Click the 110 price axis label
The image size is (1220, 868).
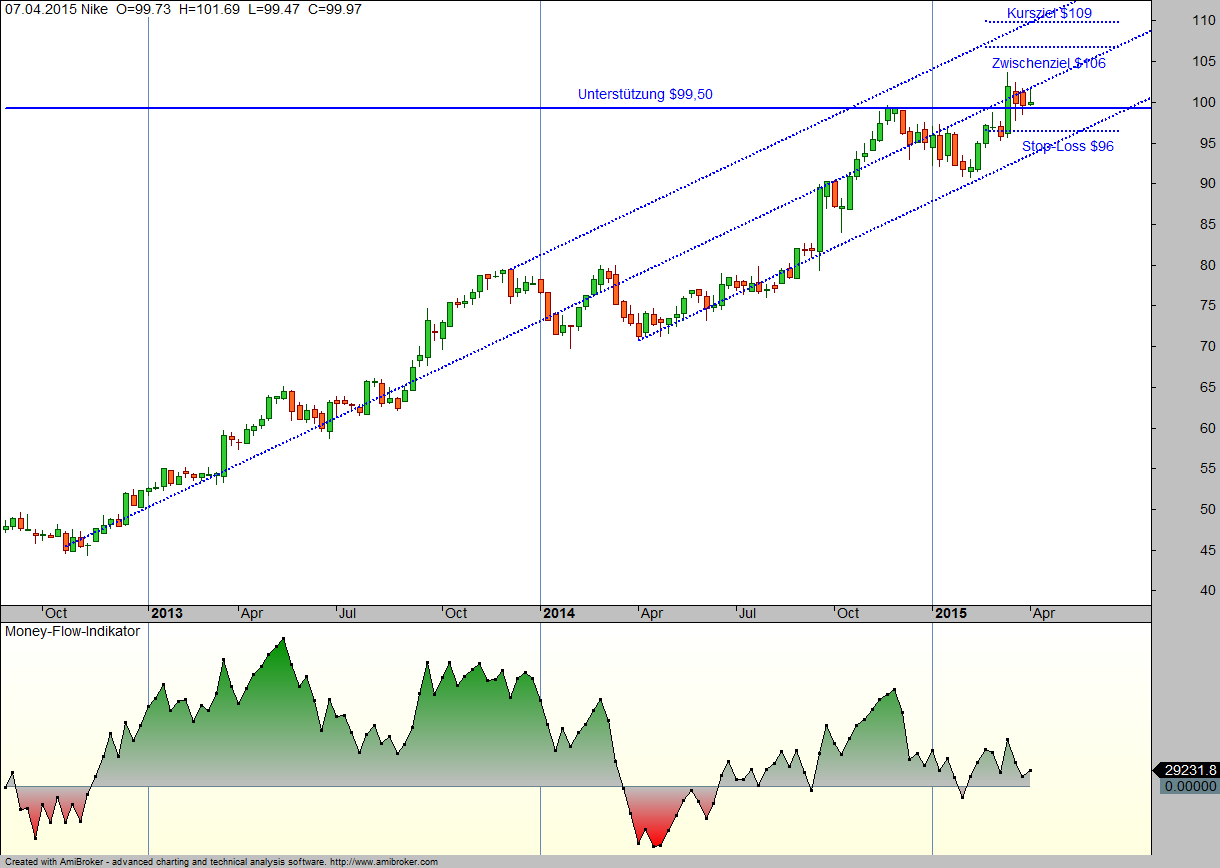point(1203,21)
